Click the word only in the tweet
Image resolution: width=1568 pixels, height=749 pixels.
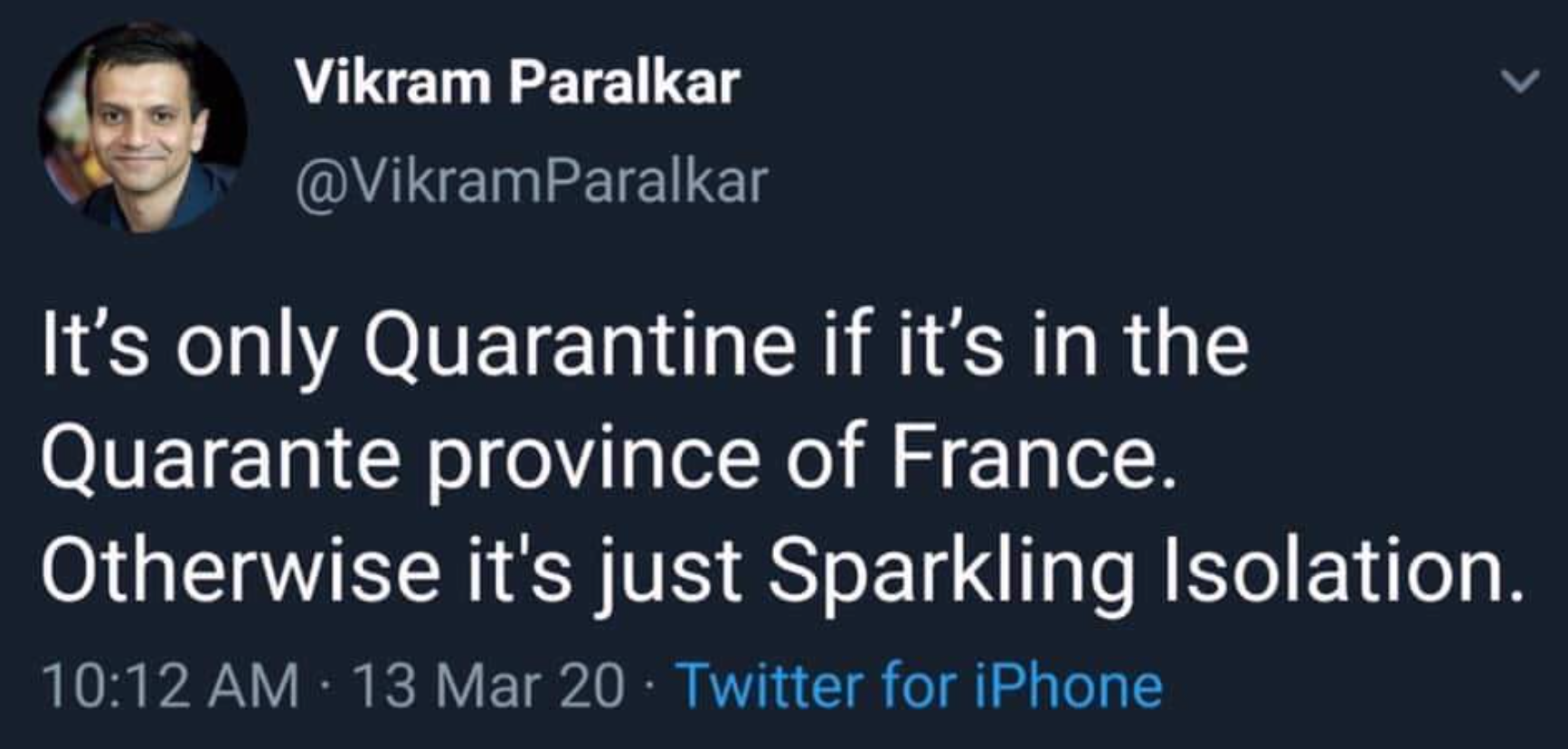(x=256, y=348)
